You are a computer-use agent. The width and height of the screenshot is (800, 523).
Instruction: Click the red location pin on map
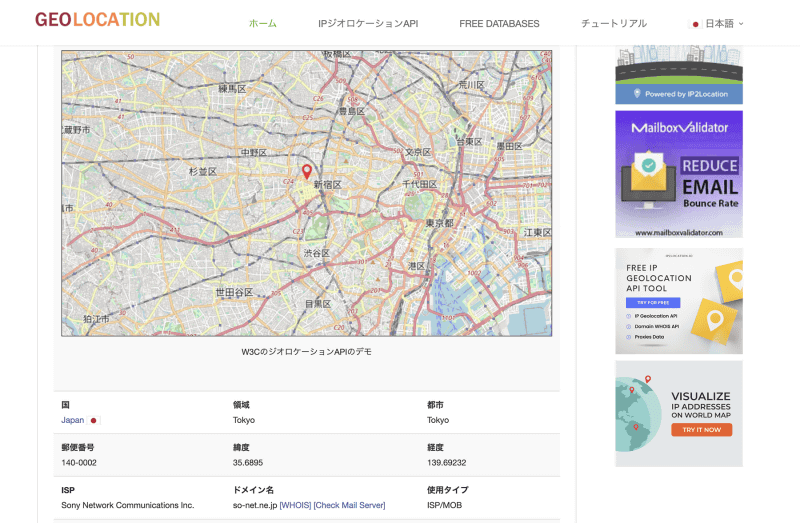307,171
